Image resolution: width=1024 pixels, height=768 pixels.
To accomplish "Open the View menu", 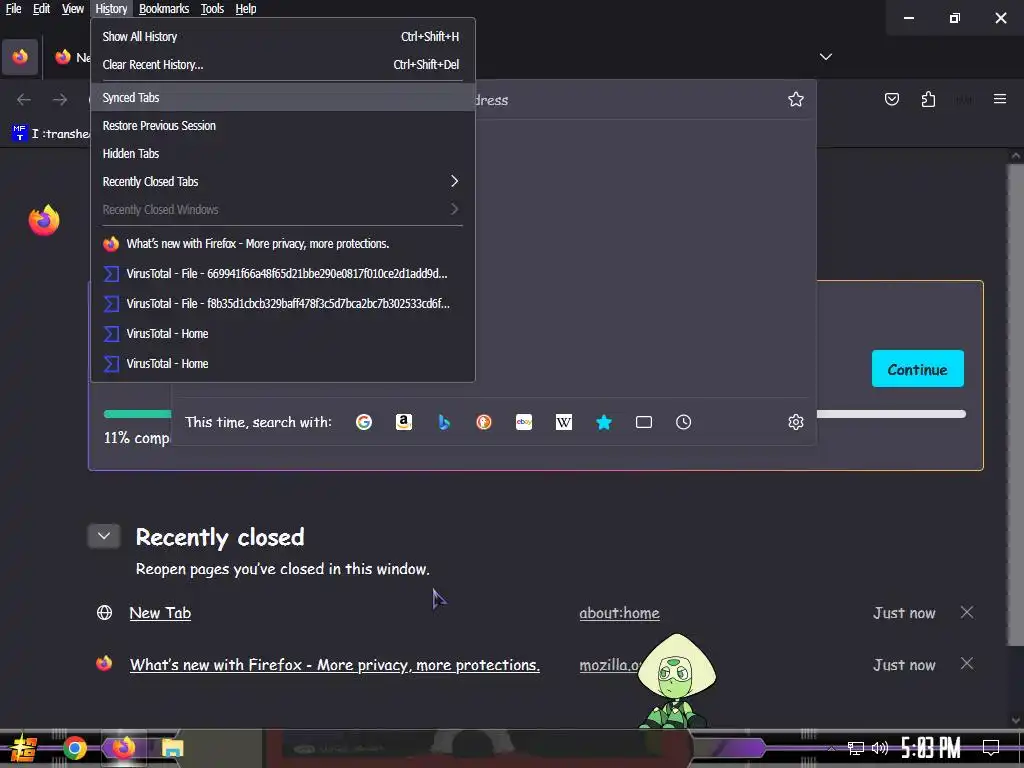I will [x=72, y=8].
